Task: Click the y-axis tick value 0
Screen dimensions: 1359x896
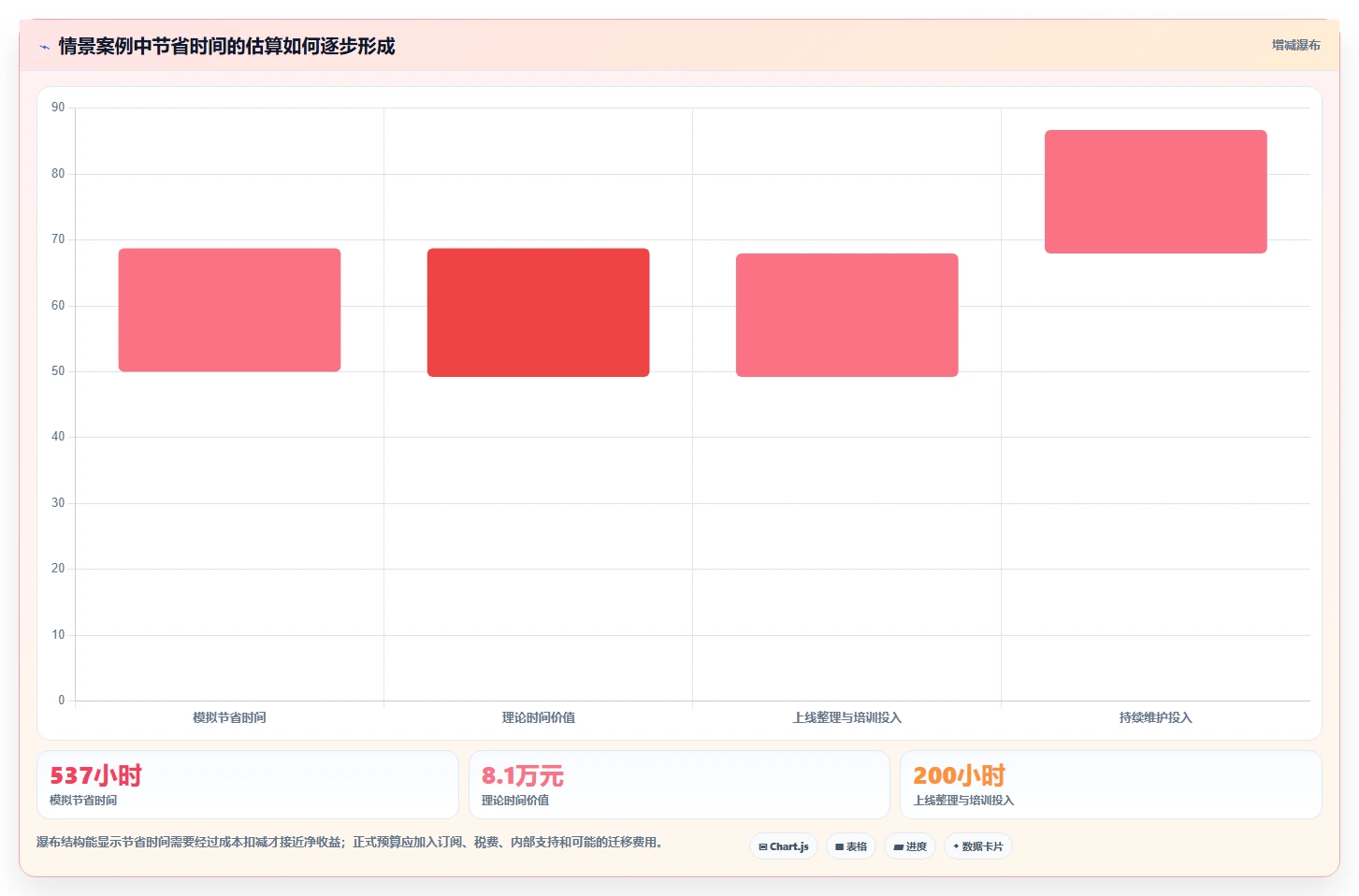Action: [x=62, y=700]
